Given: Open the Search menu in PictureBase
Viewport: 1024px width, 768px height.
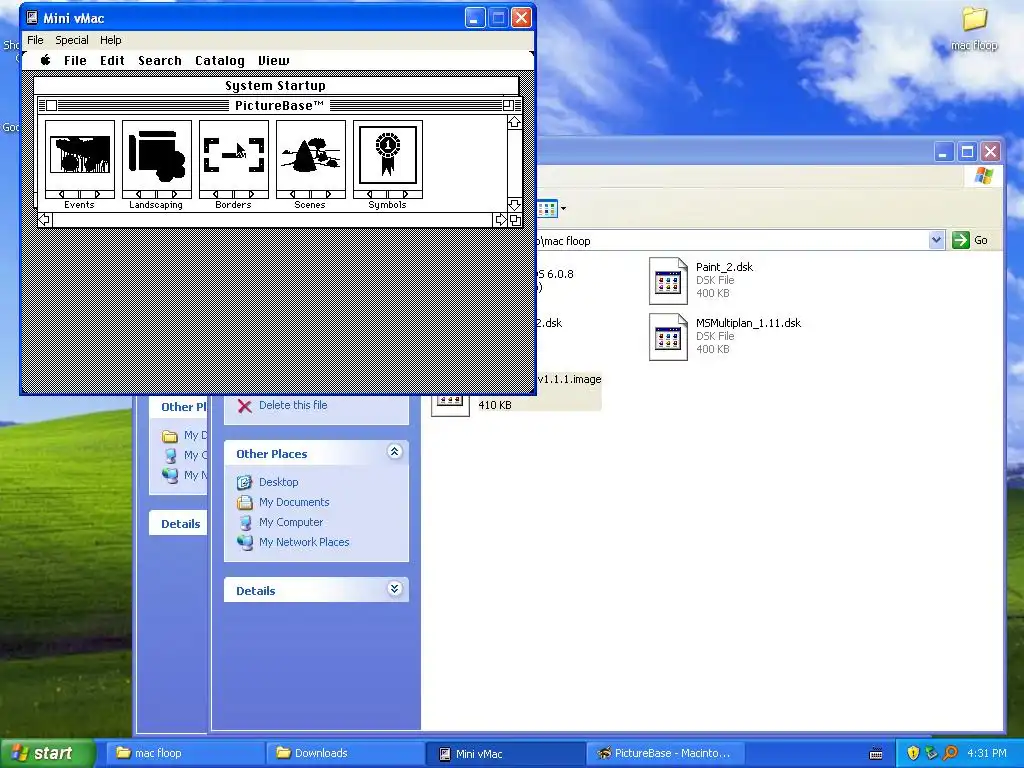Looking at the screenshot, I should (x=160, y=61).
